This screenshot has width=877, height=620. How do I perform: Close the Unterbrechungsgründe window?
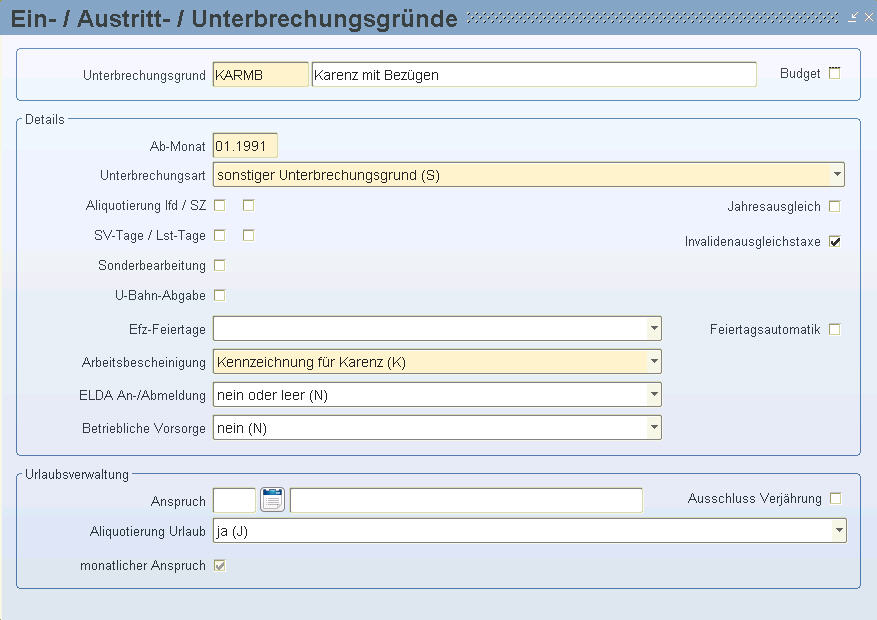pos(869,17)
